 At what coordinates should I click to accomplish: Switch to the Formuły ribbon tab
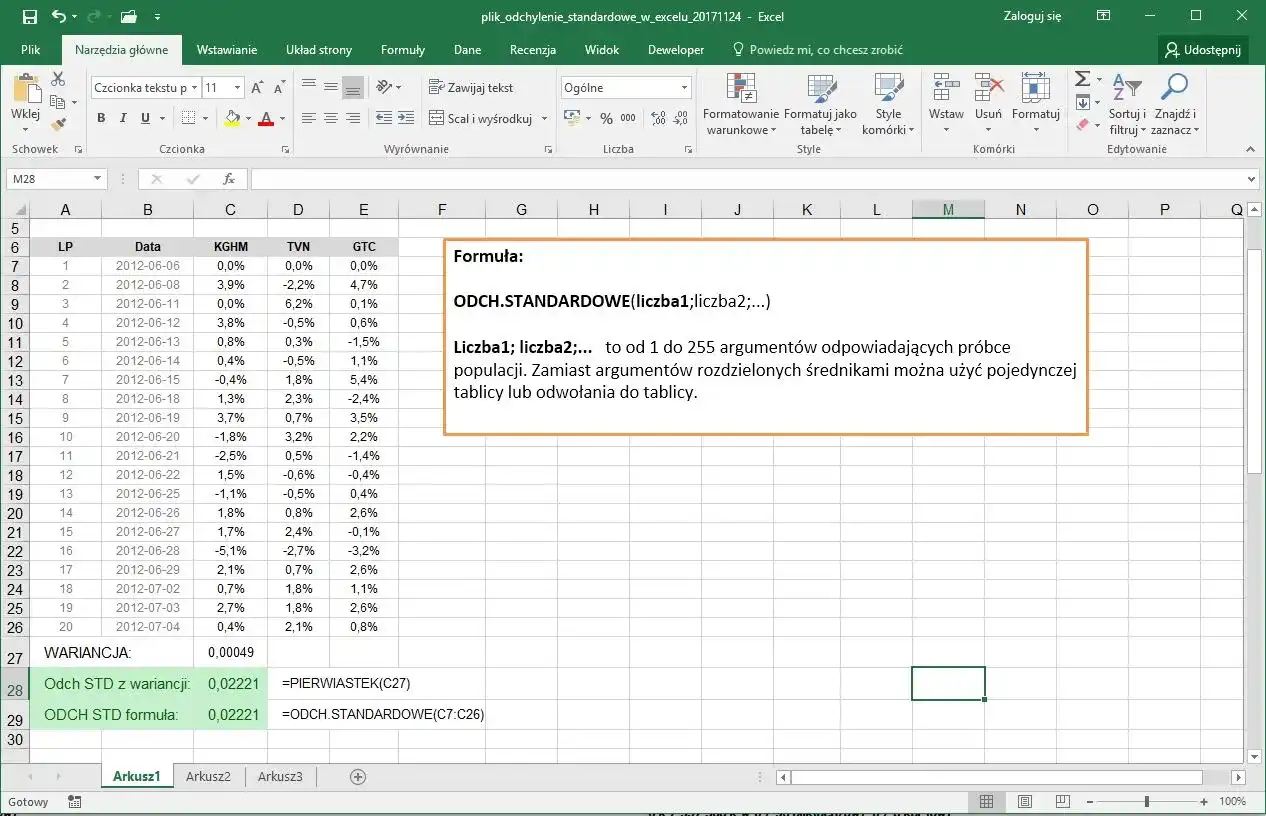tap(402, 49)
